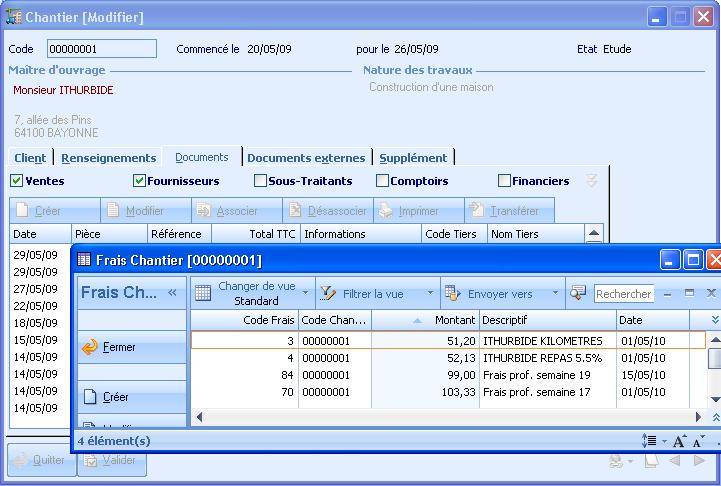Screen dimensions: 721x486
Task: Click the Changer de vue grid icon
Action: click(x=203, y=293)
